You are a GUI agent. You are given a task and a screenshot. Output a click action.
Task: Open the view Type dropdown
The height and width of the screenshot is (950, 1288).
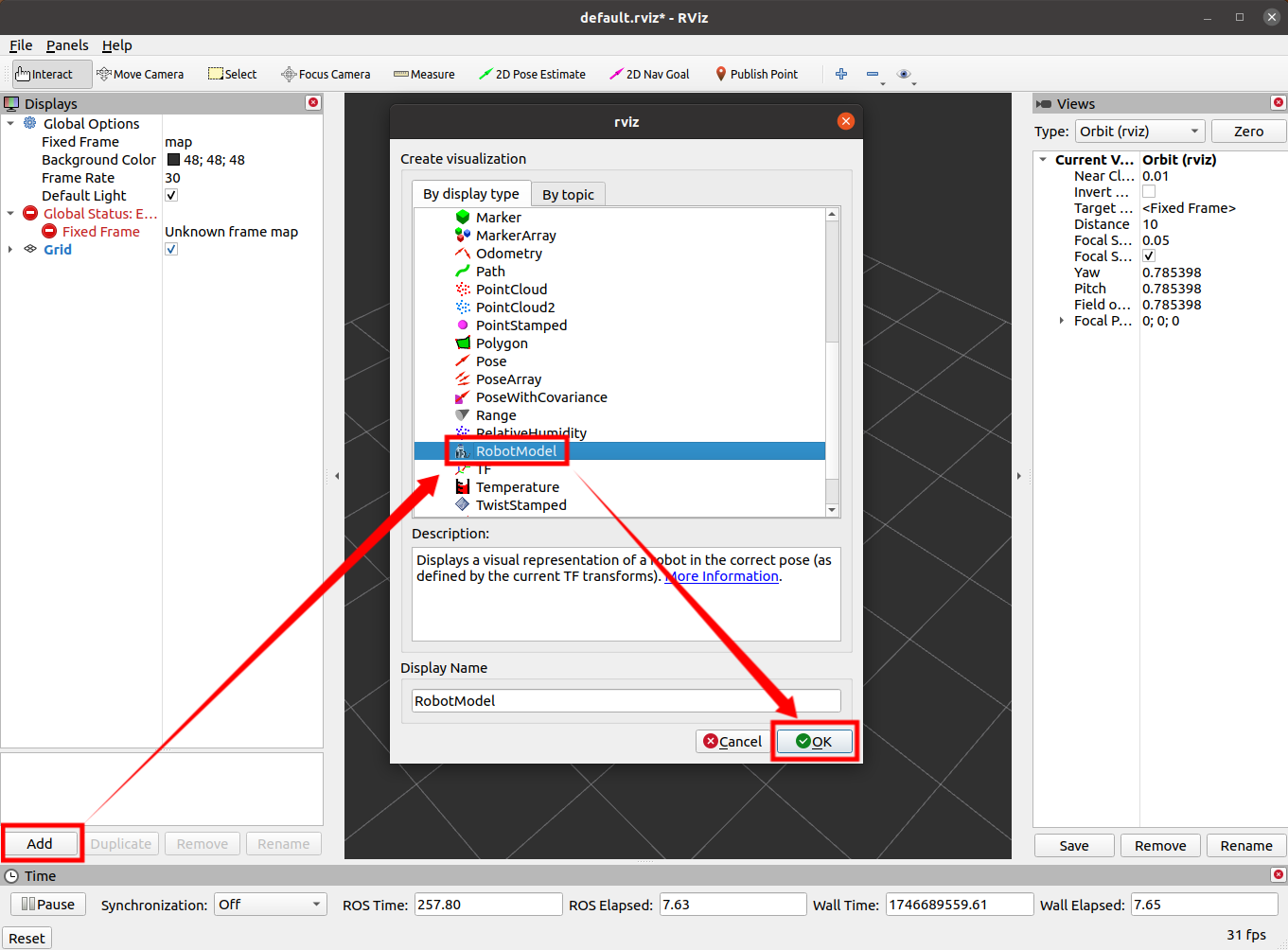1140,132
